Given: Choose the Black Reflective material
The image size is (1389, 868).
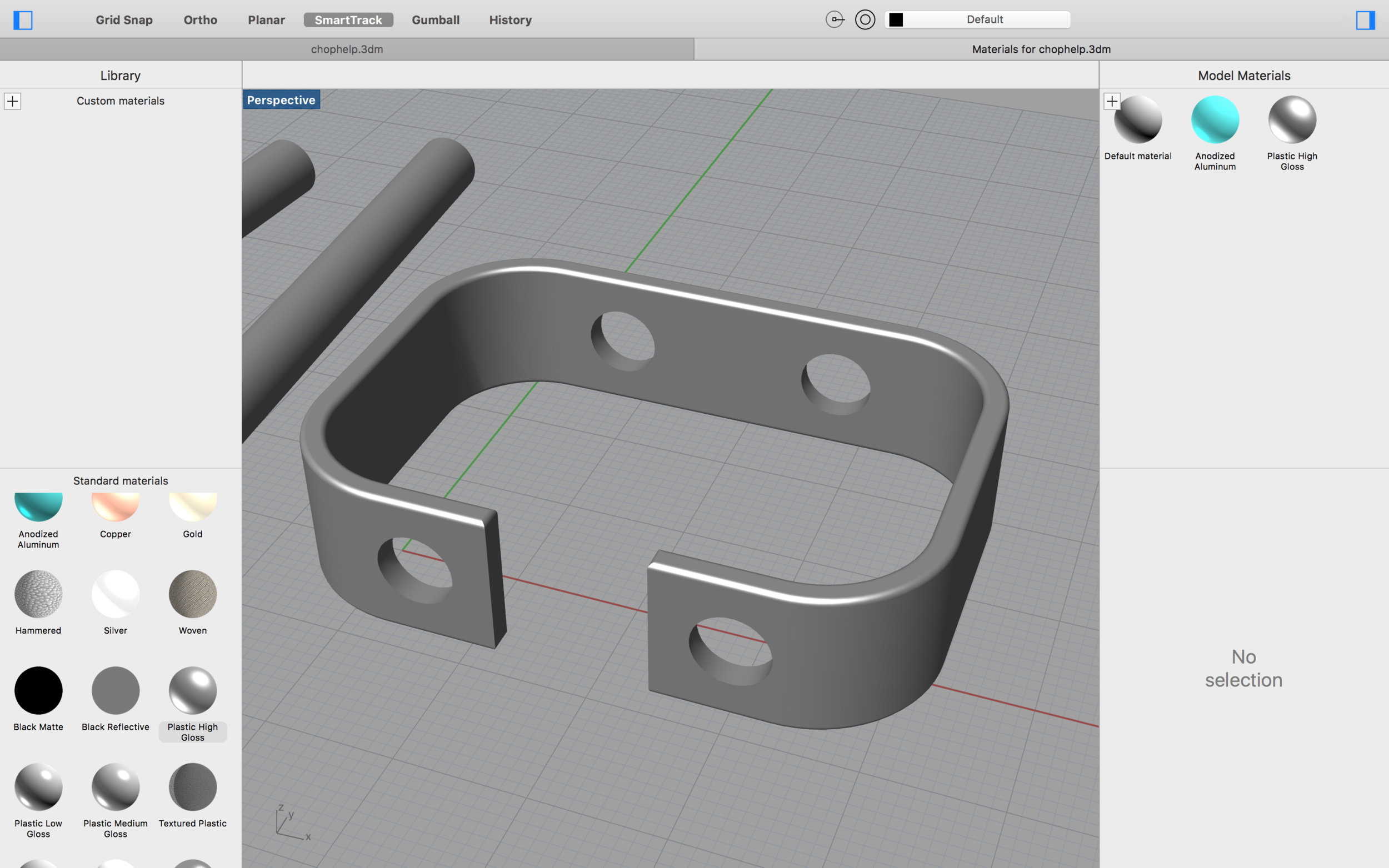Looking at the screenshot, I should click(116, 690).
